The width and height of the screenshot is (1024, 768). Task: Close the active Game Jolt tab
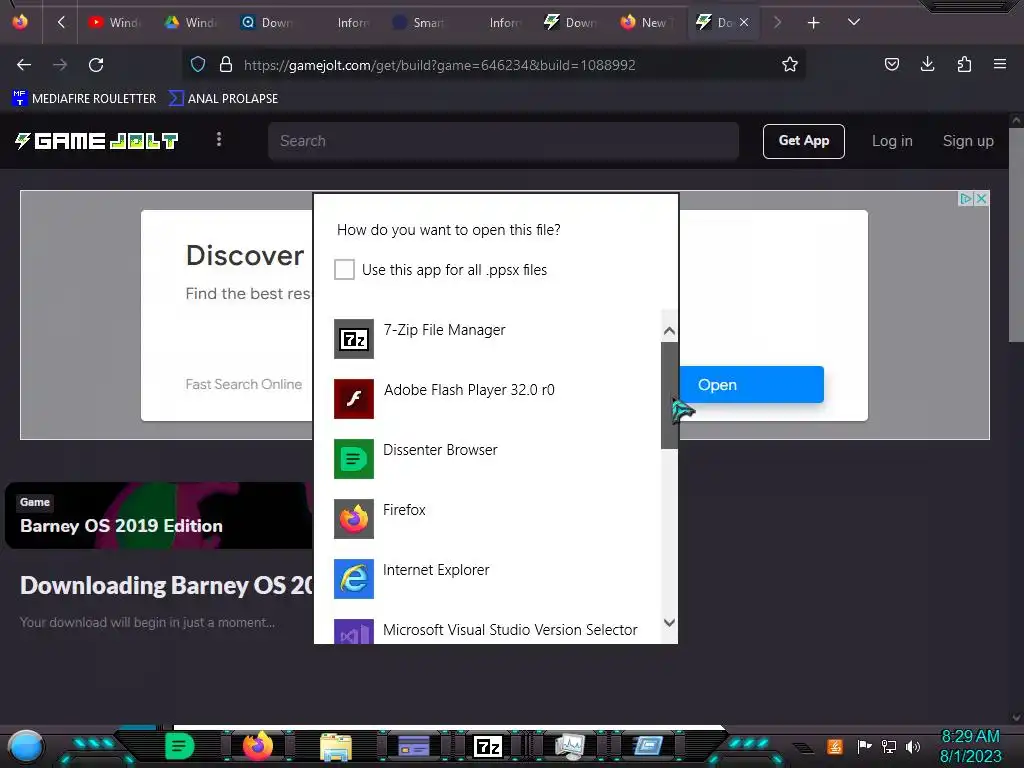744,23
